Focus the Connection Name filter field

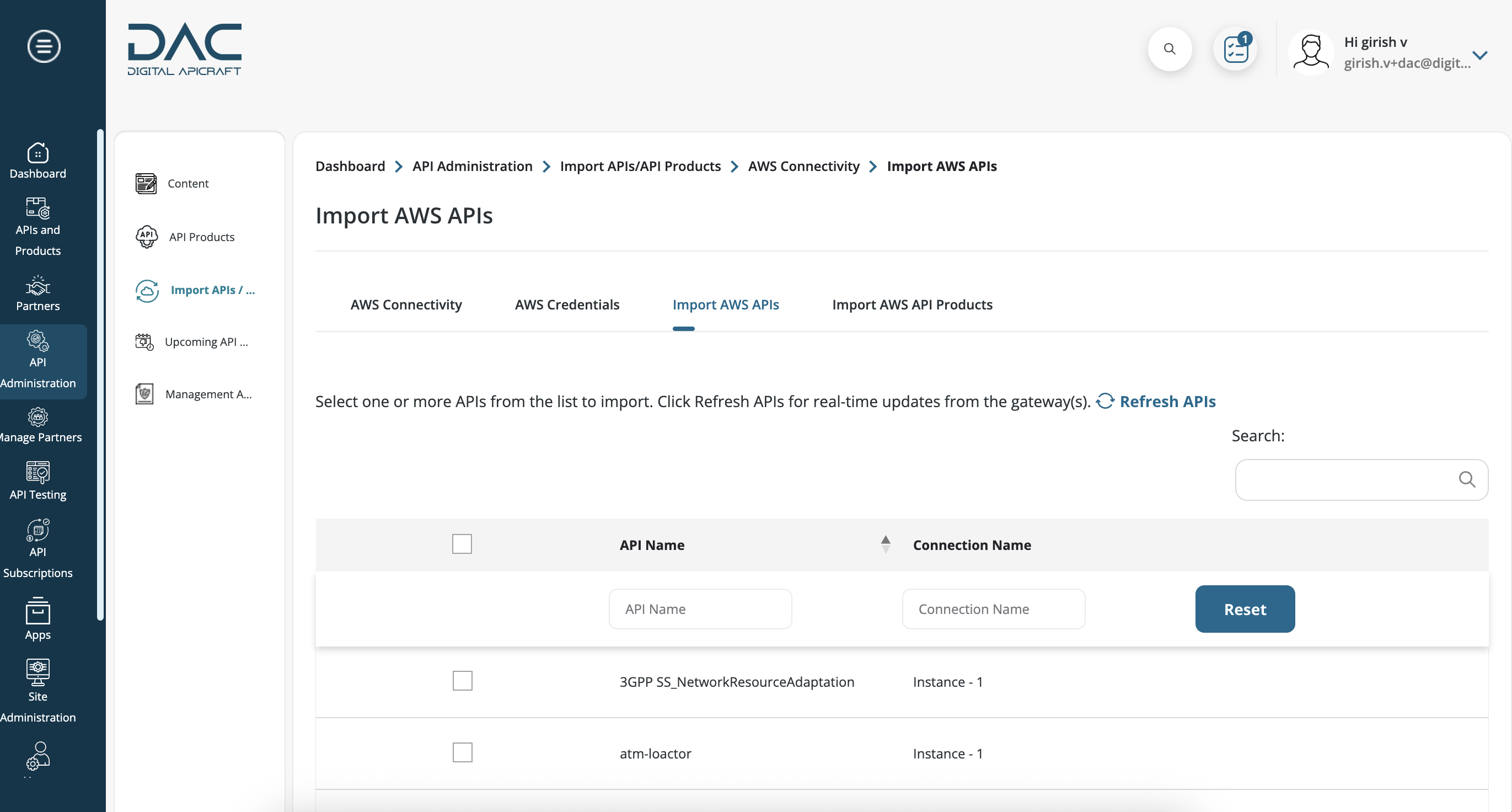(x=993, y=609)
